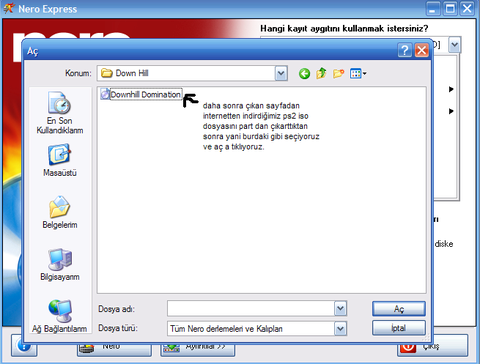This screenshot has height=364, width=480.
Task: Go to Masaüstü desktop shortcut
Action: [x=60, y=160]
